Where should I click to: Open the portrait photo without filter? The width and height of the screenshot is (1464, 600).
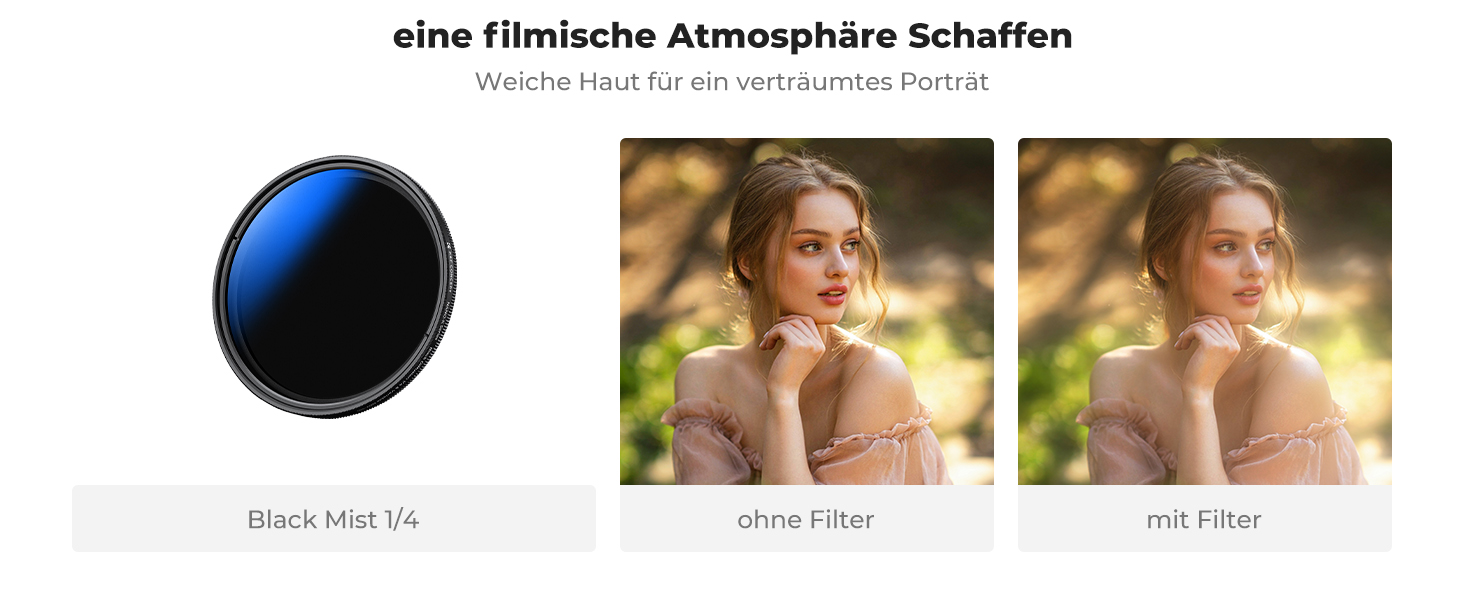[x=806, y=311]
